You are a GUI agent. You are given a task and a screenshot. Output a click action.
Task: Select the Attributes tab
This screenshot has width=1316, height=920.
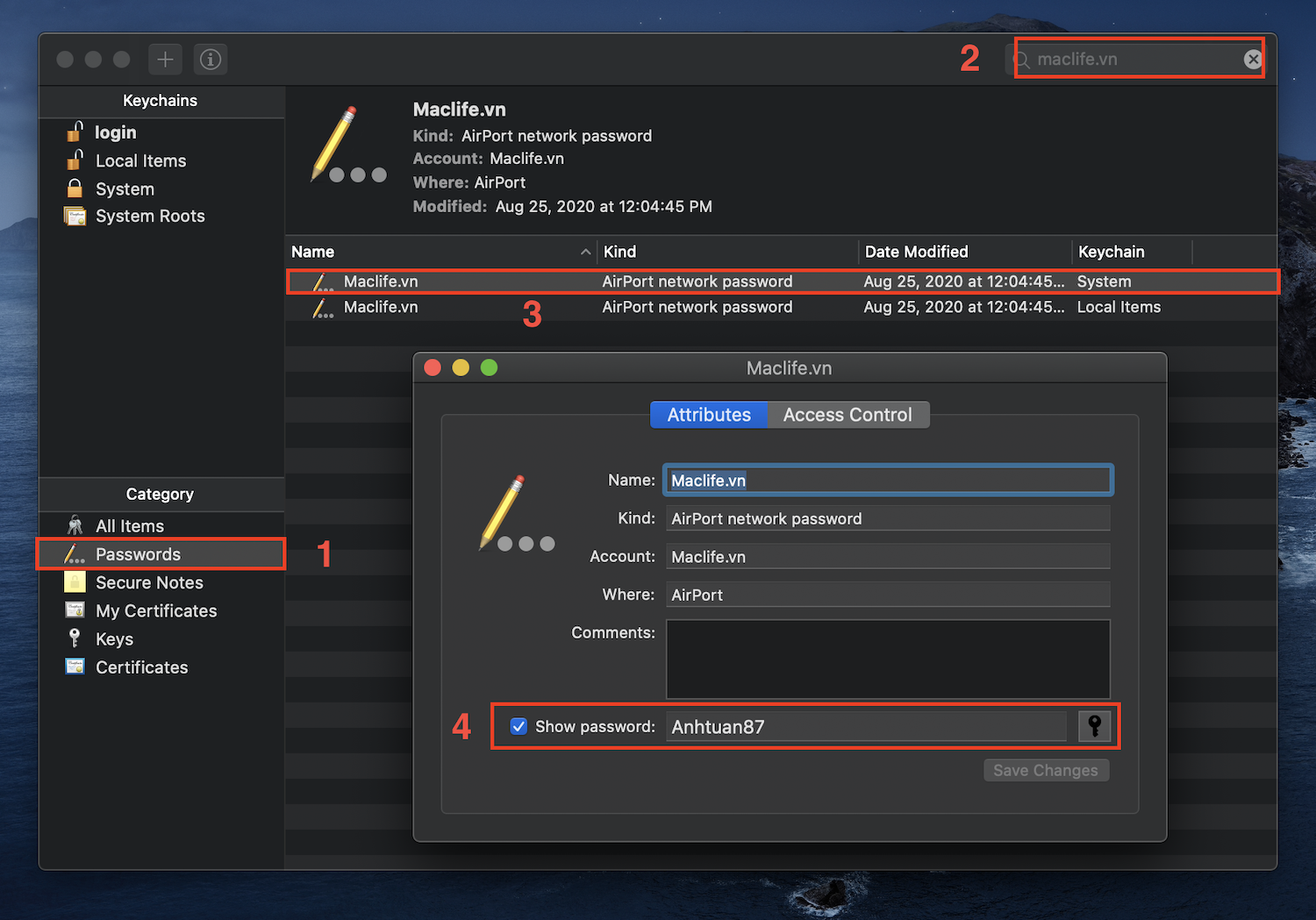(709, 414)
